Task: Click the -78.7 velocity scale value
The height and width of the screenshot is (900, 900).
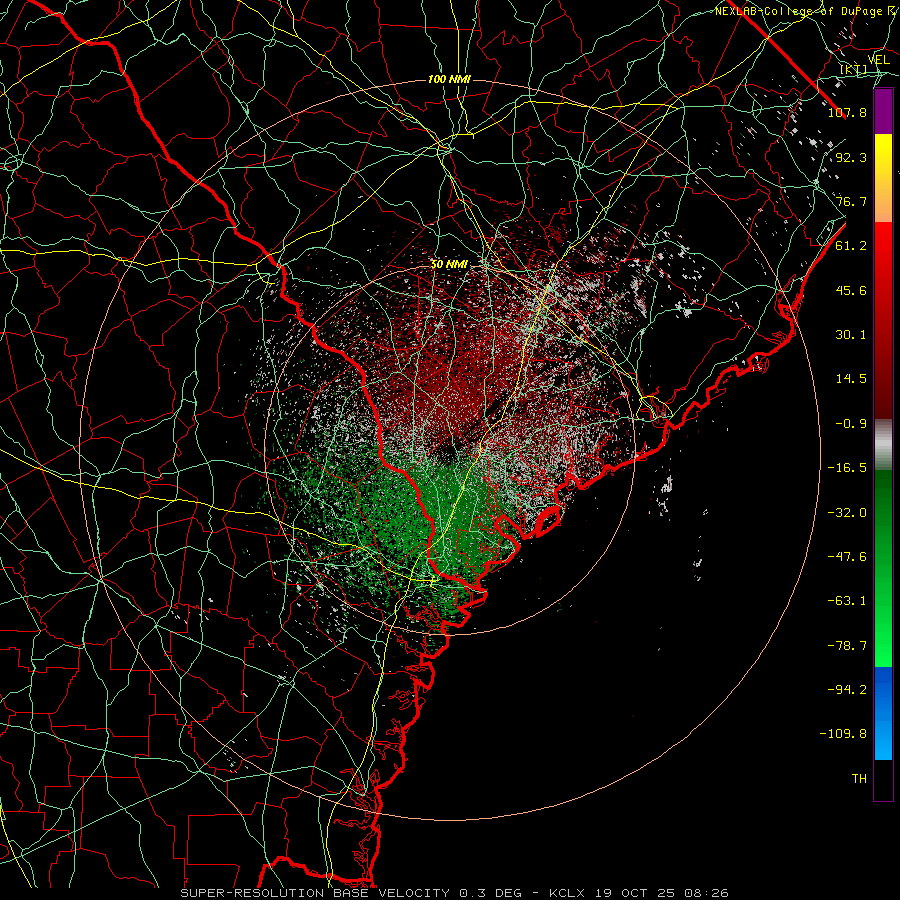Action: (x=847, y=646)
